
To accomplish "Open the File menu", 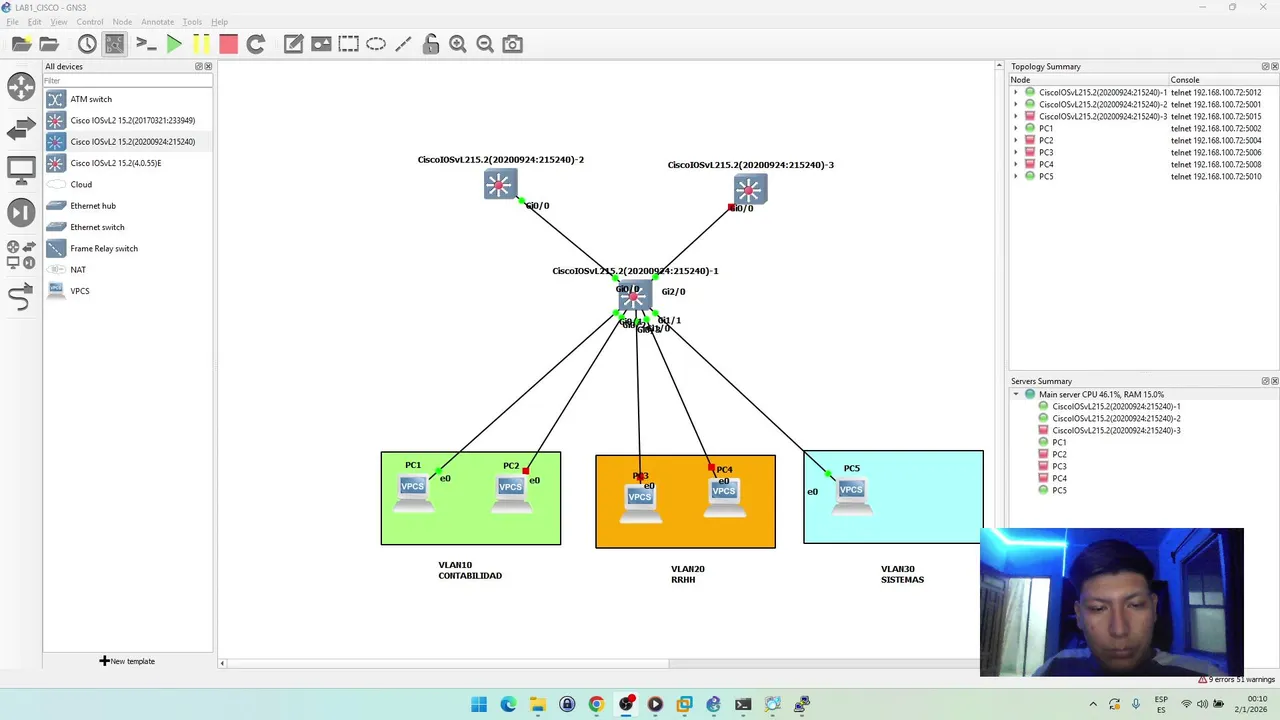I will click(13, 22).
